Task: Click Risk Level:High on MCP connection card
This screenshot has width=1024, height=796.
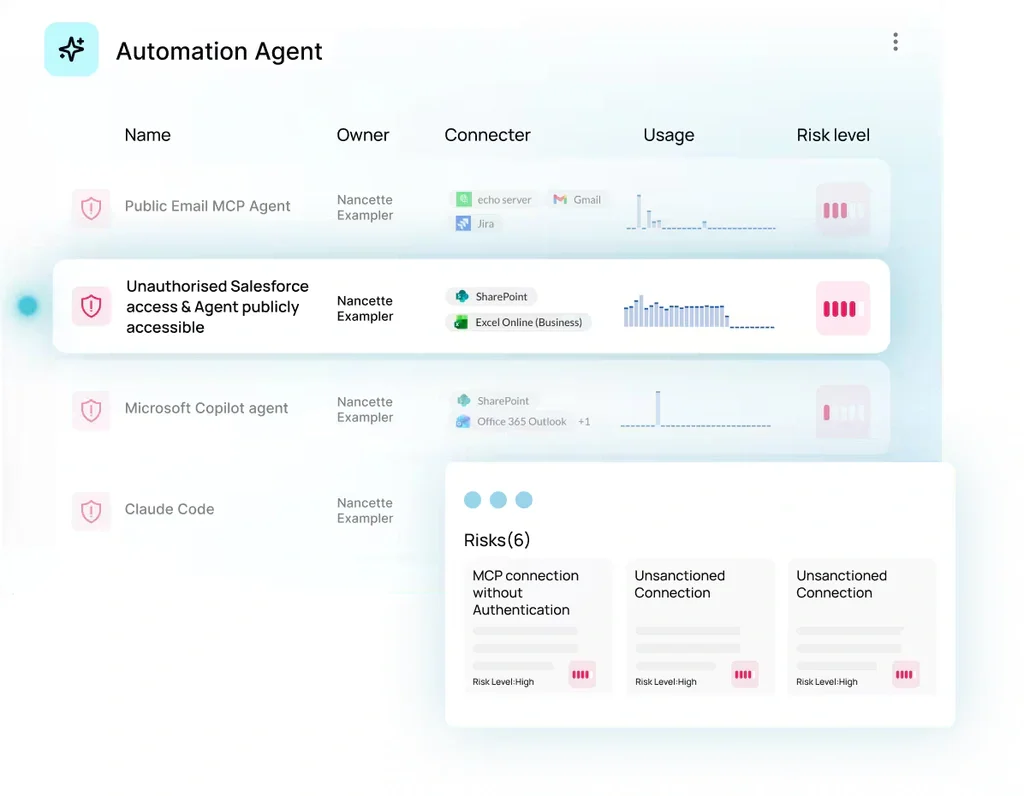Action: coord(503,682)
